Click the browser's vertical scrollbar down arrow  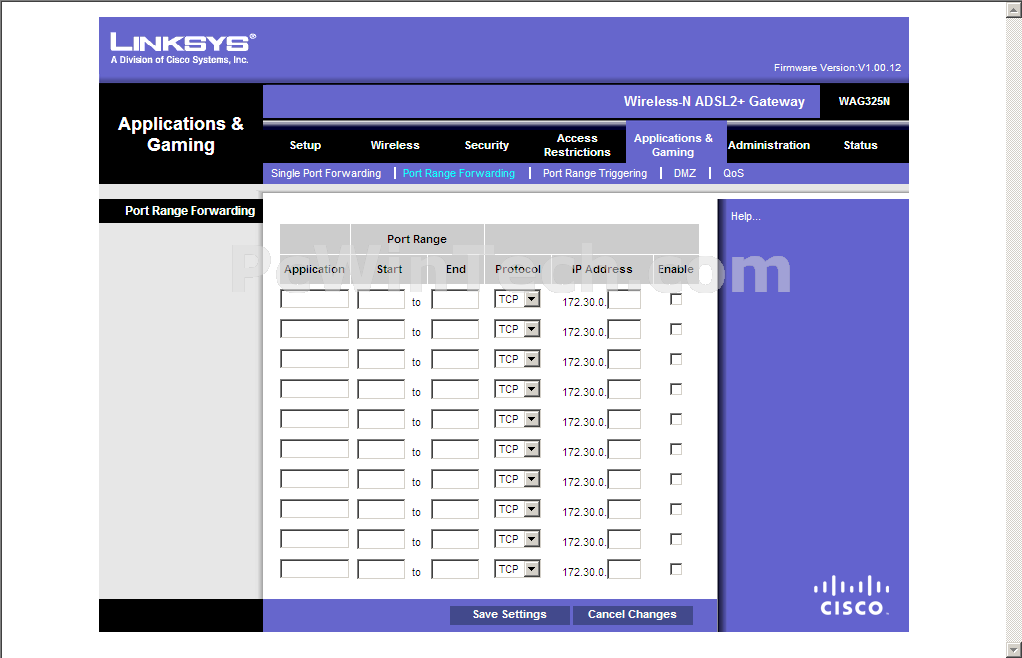(x=1014, y=650)
